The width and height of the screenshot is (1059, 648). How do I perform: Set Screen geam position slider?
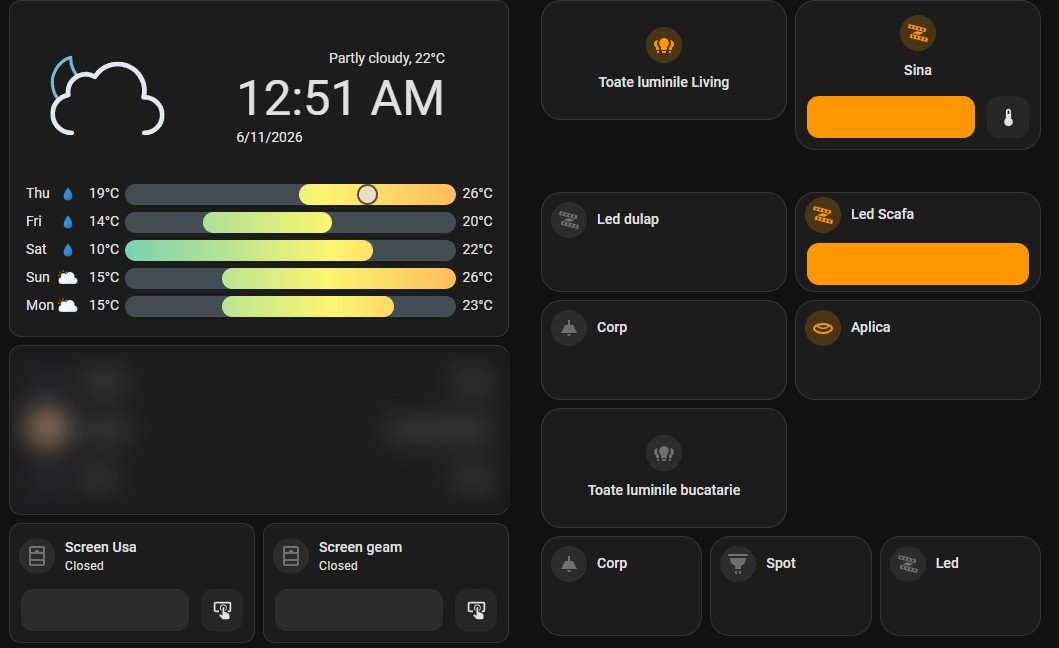[x=359, y=609]
